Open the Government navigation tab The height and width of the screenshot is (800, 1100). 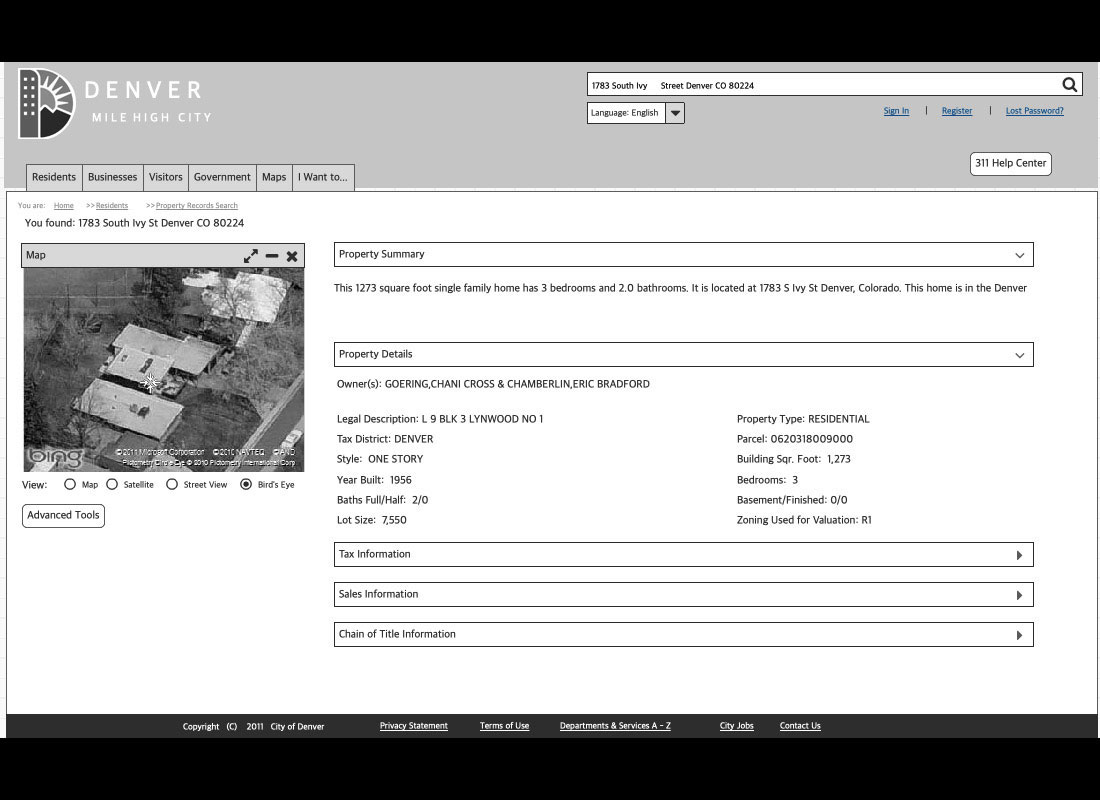coord(222,177)
